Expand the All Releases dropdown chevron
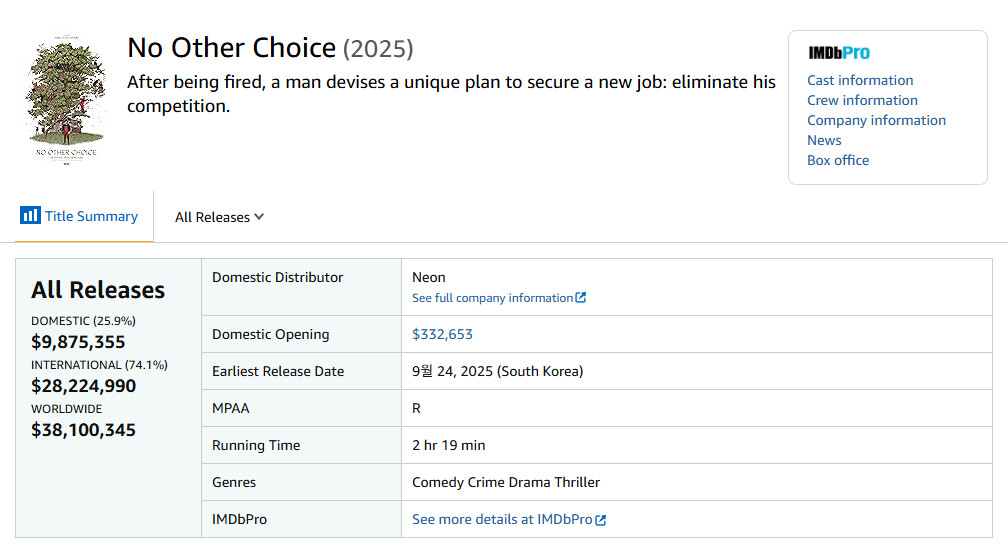The height and width of the screenshot is (553, 1008). 259,217
